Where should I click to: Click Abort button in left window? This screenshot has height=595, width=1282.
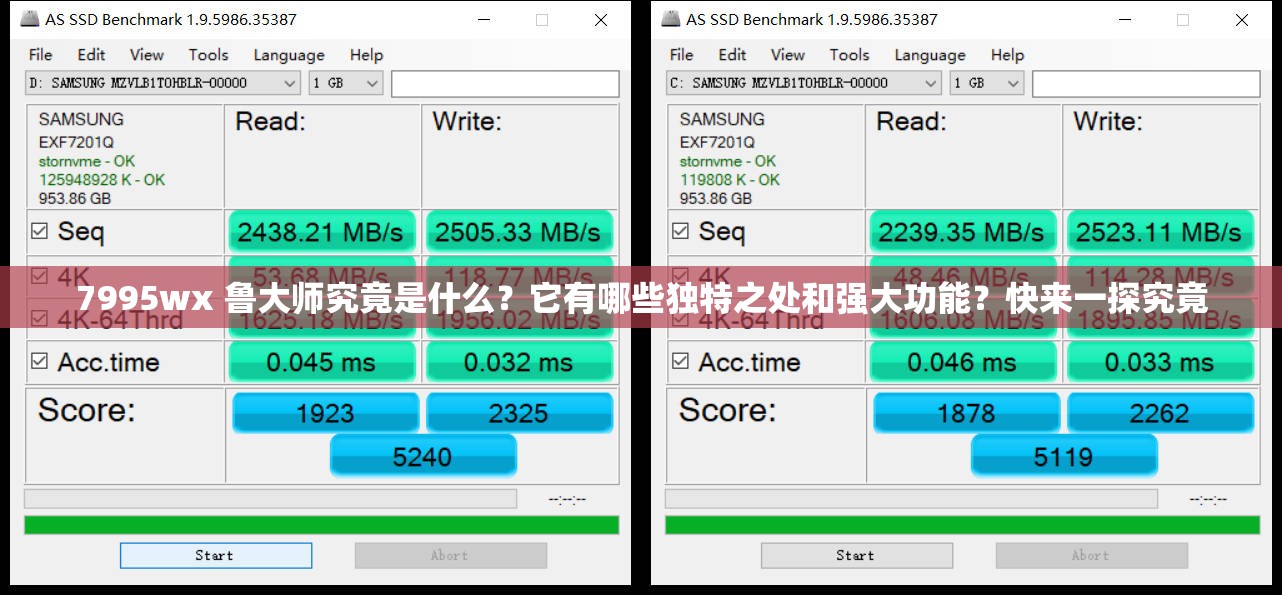point(451,555)
